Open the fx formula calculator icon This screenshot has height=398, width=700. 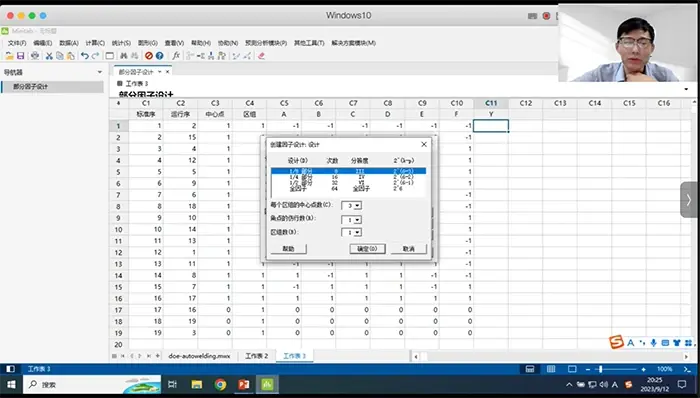point(176,56)
